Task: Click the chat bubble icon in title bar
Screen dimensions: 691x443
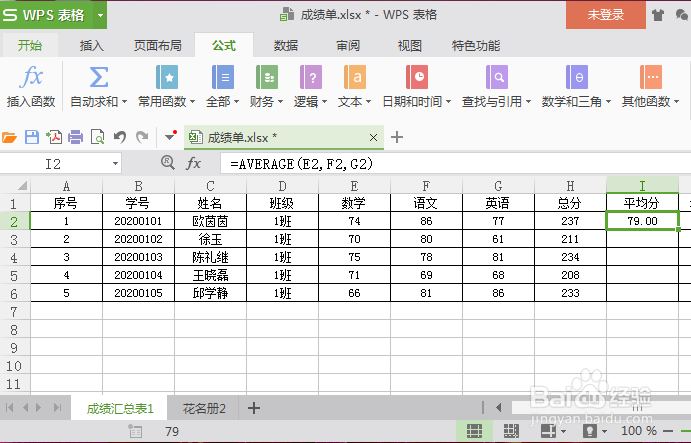Action: click(682, 15)
